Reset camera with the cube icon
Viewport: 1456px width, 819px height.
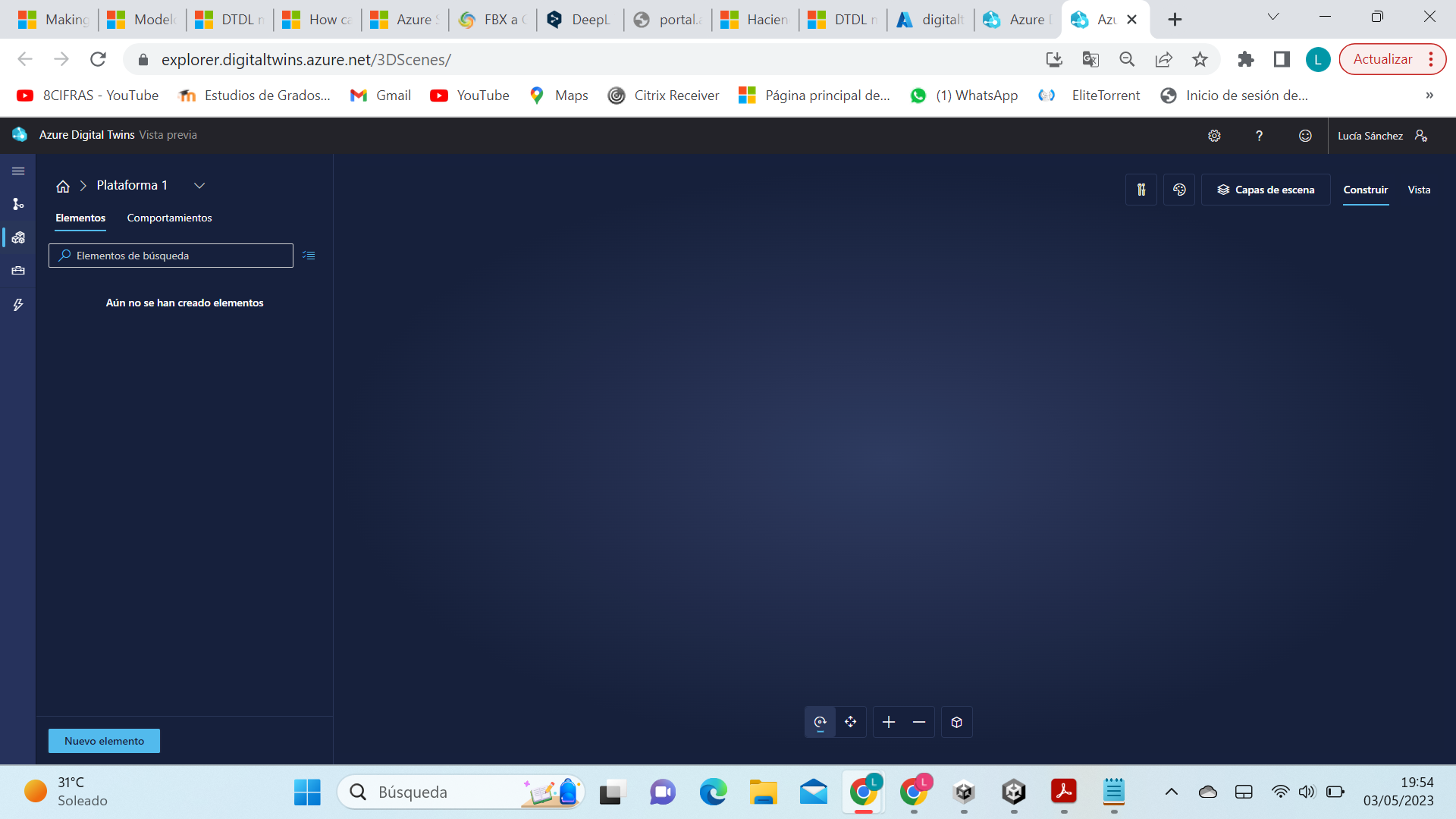click(x=956, y=722)
